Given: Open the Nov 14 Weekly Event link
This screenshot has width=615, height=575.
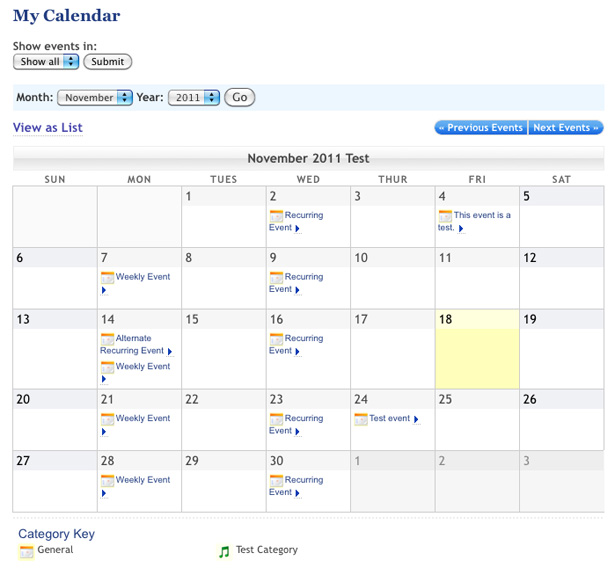Looking at the screenshot, I should click(x=143, y=366).
